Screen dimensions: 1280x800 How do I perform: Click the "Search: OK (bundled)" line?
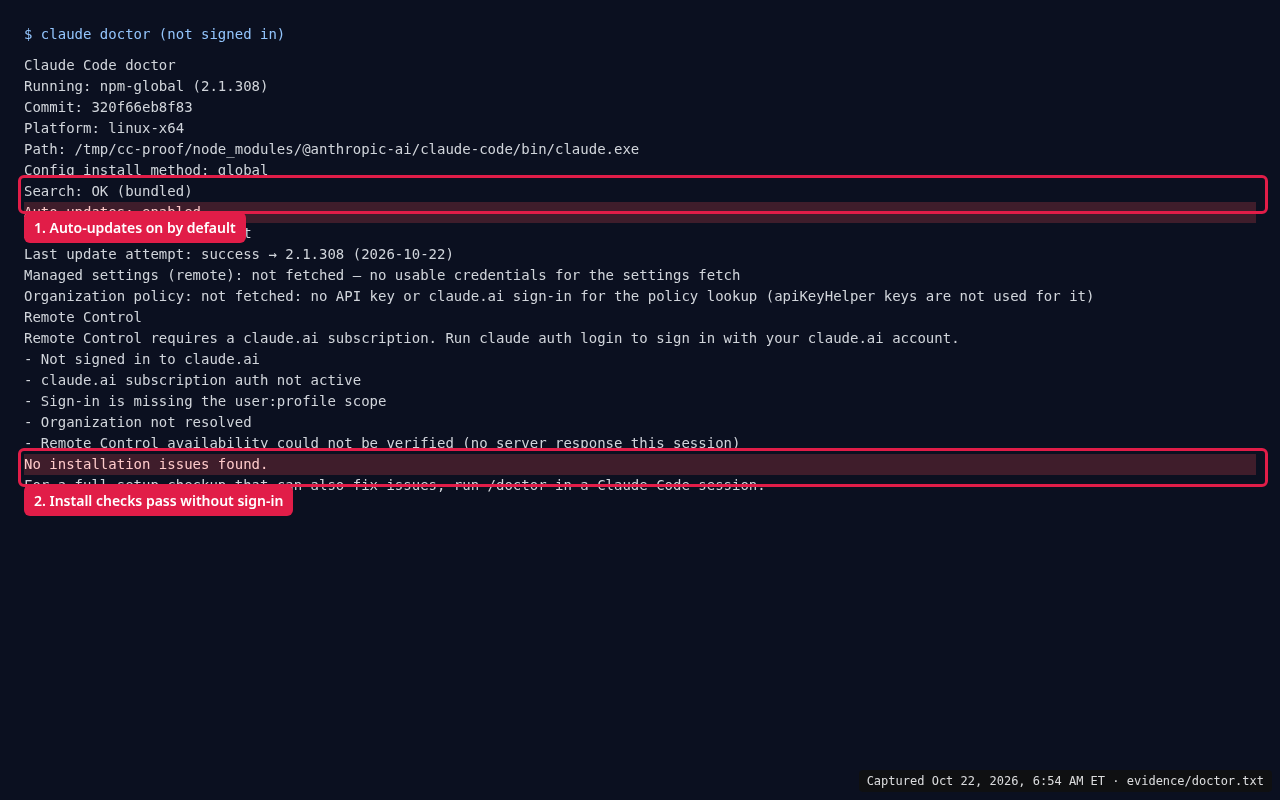pyautogui.click(x=108, y=191)
